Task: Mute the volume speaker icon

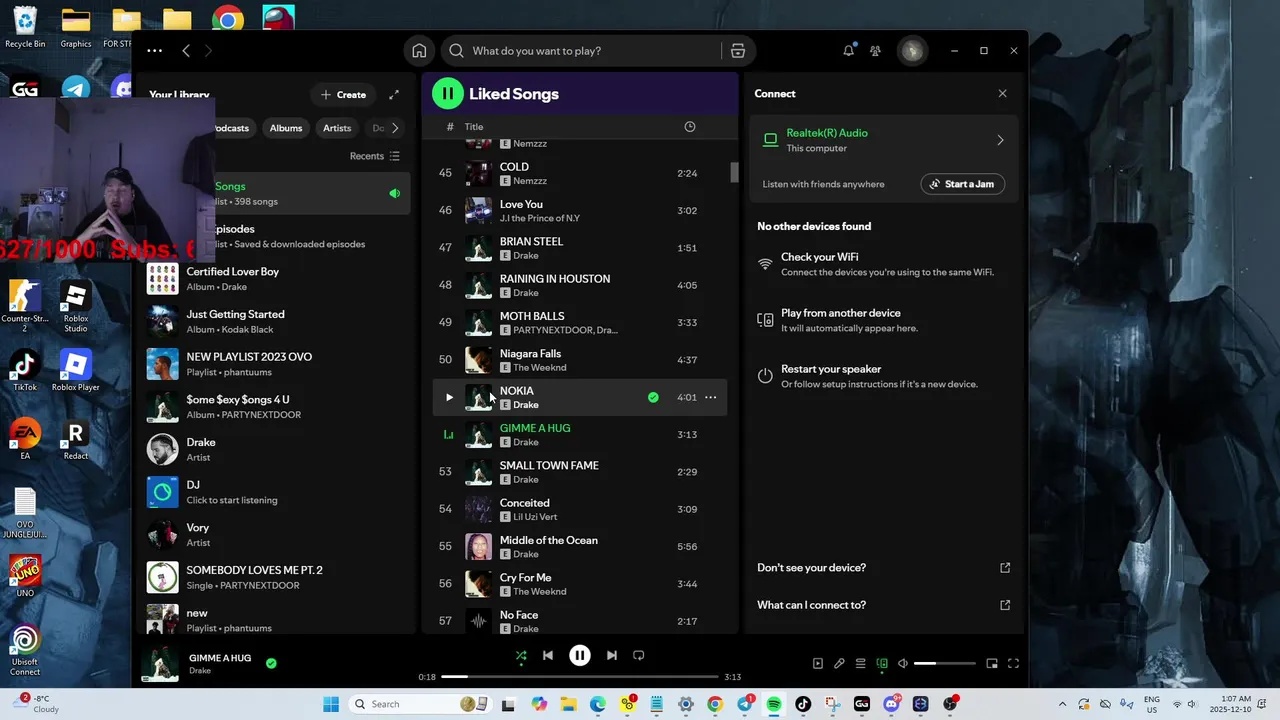Action: pos(903,663)
